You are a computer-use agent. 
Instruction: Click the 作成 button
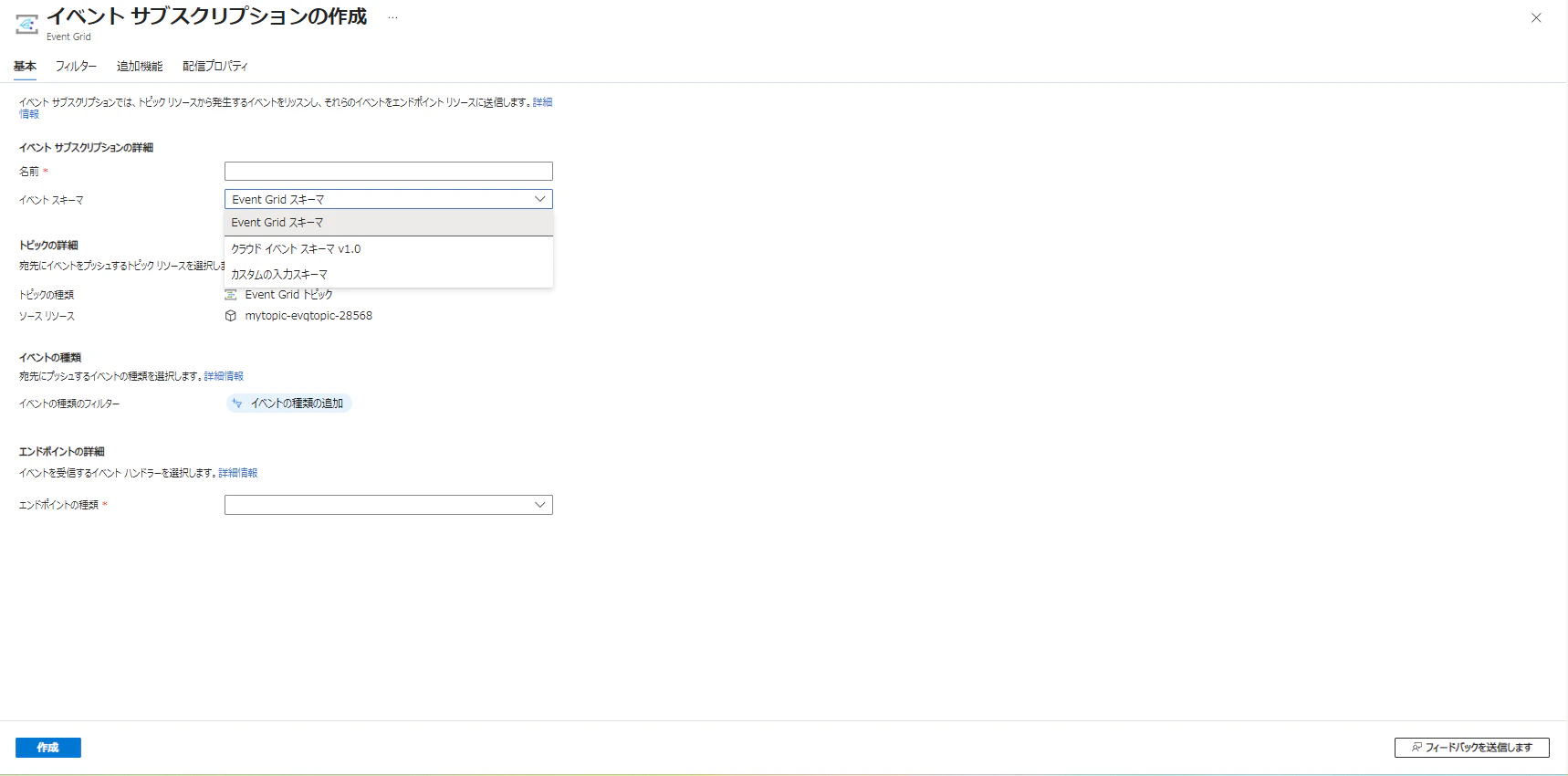coord(48,748)
